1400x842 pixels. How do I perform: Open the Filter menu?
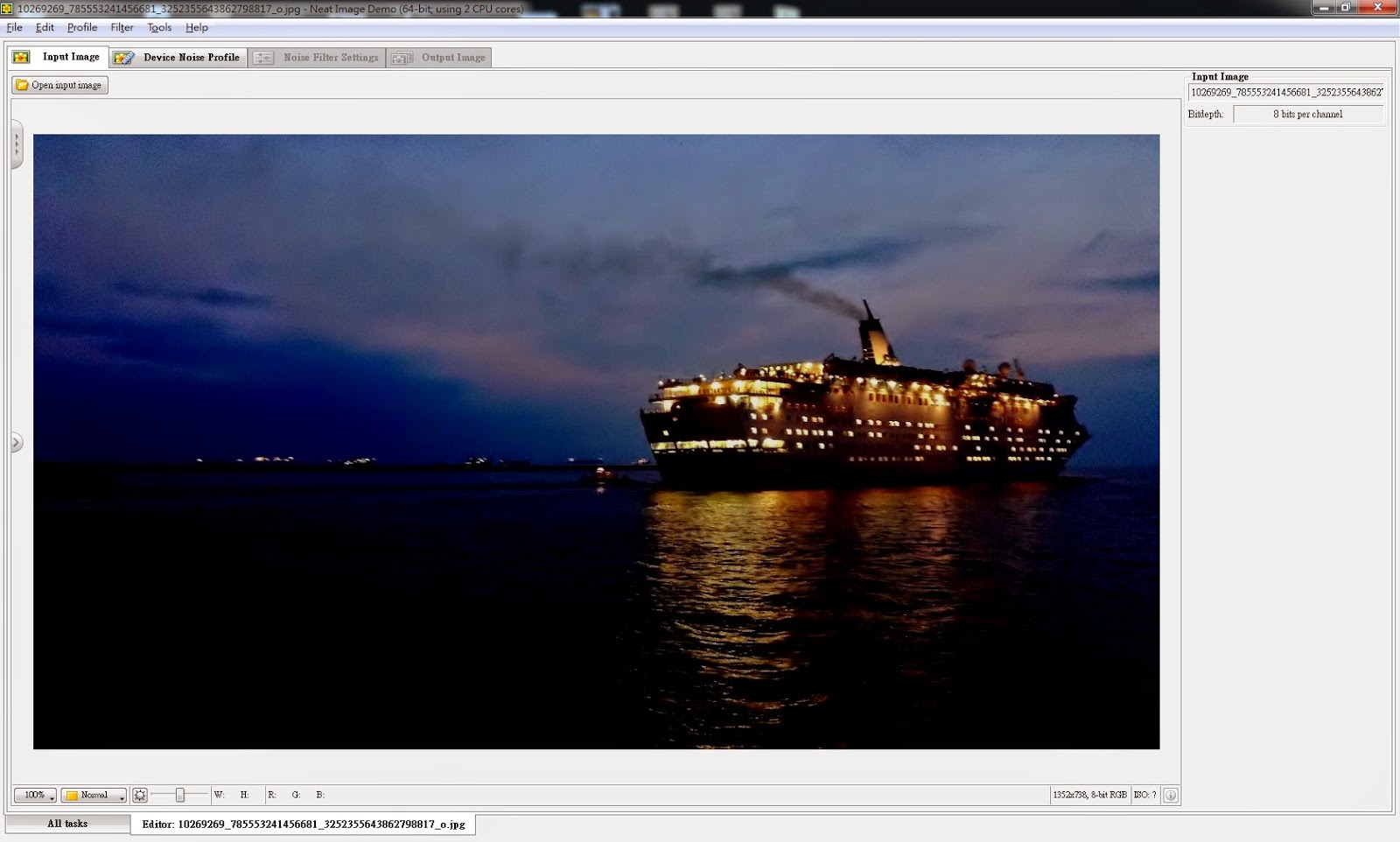pos(122,27)
